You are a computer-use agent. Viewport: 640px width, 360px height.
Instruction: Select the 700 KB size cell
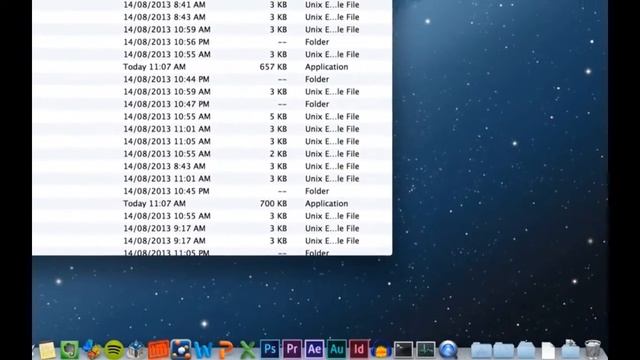click(273, 204)
